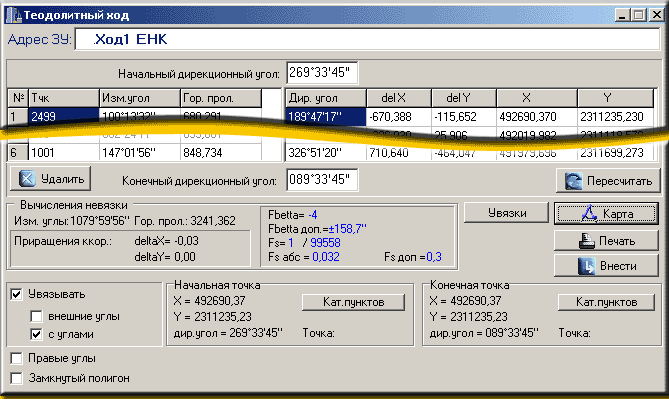Maximize the Теодолитный ход window
The height and width of the screenshot is (399, 669).
tap(639, 15)
